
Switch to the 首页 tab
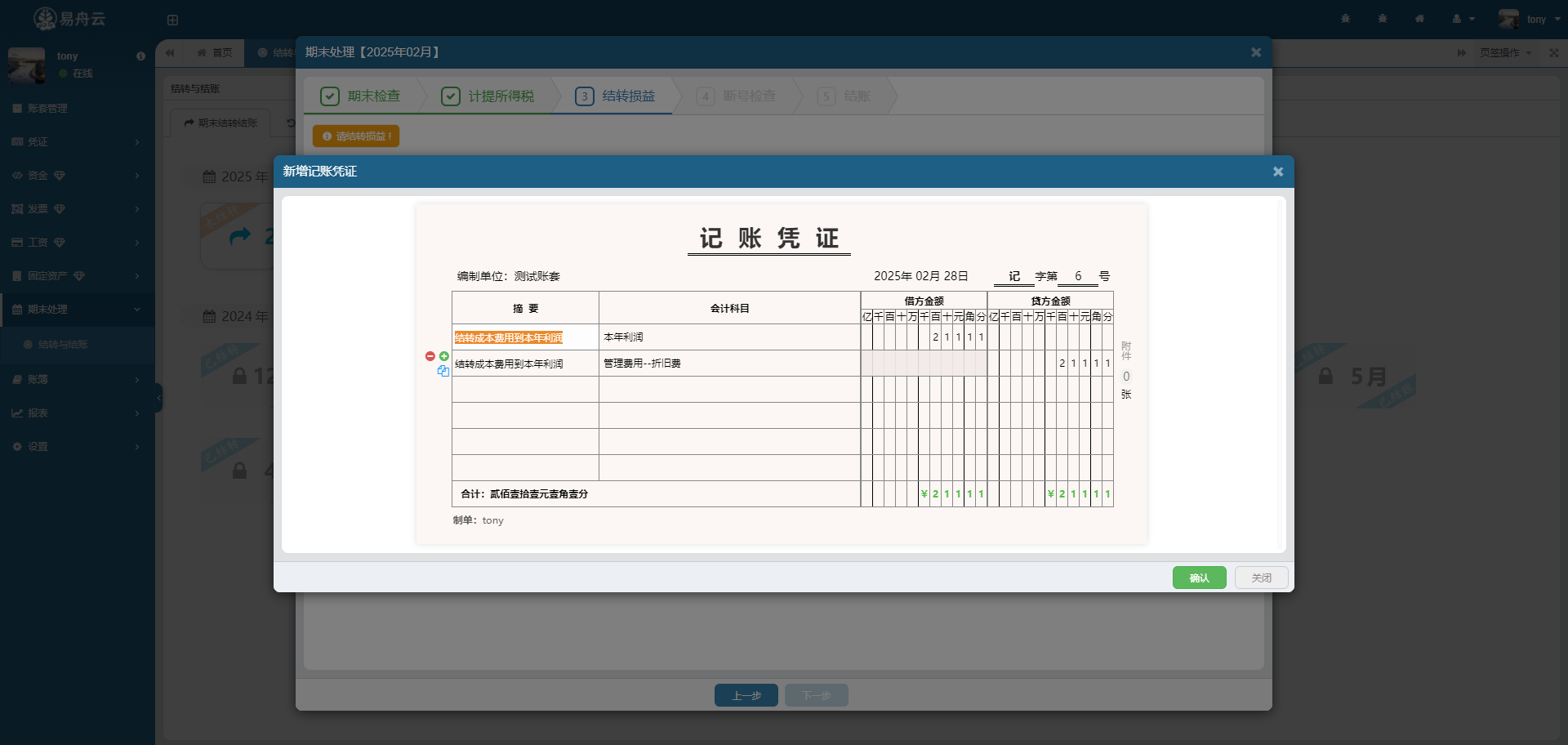214,53
